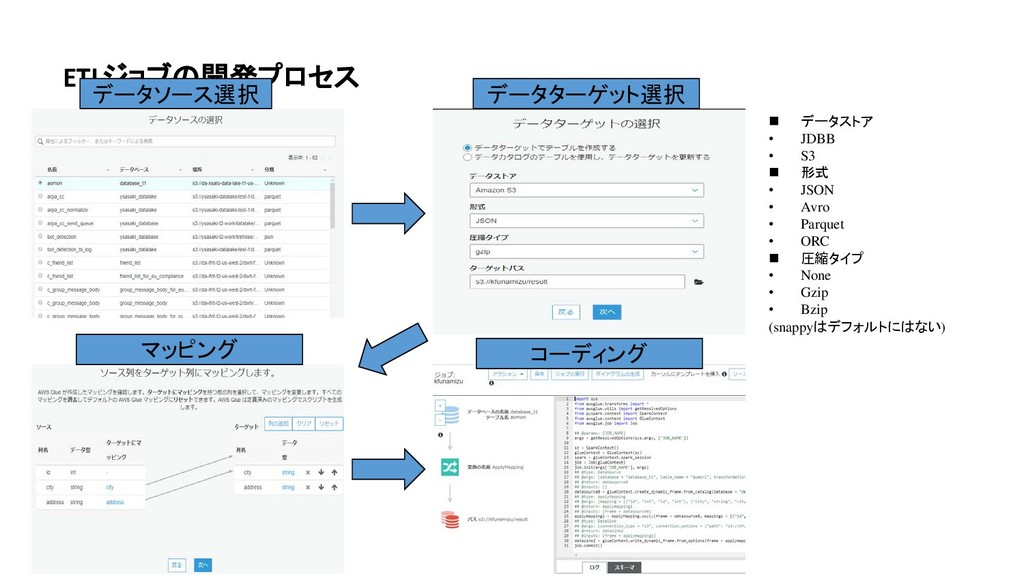
Task: Select the arpa_cc_send_queue table radio button
Action: tap(40, 223)
